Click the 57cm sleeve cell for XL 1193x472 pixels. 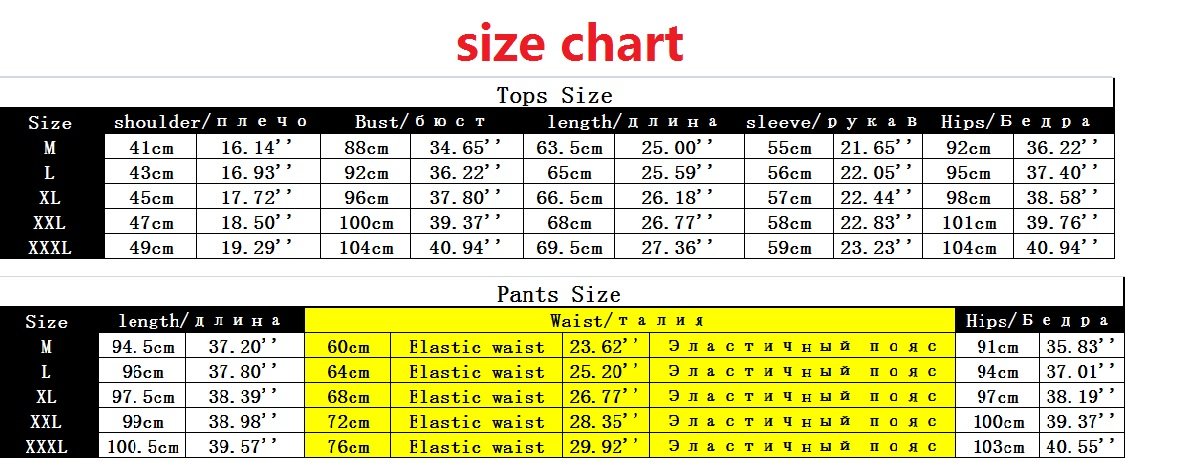coord(789,197)
